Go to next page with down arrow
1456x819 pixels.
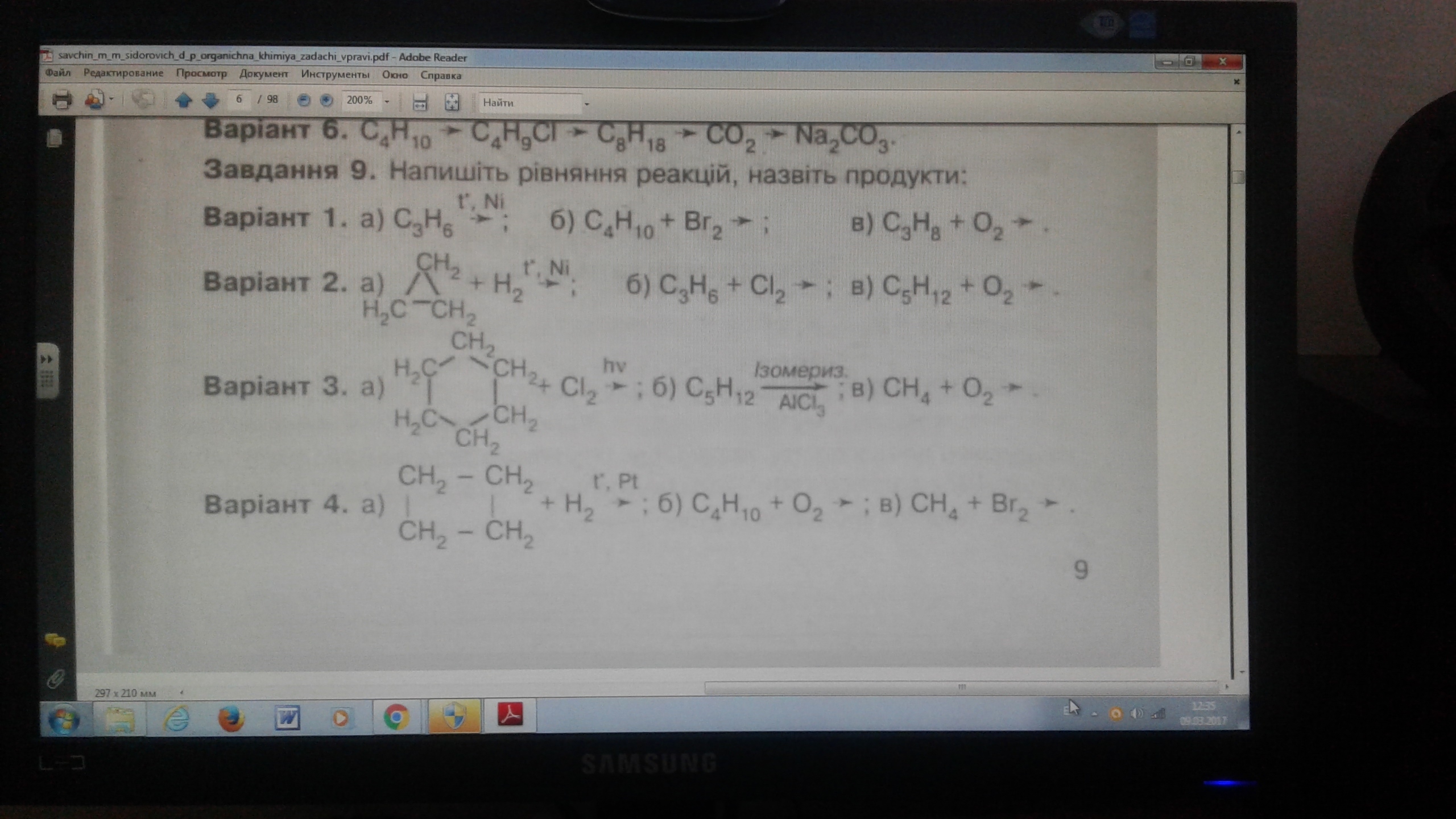[x=210, y=101]
